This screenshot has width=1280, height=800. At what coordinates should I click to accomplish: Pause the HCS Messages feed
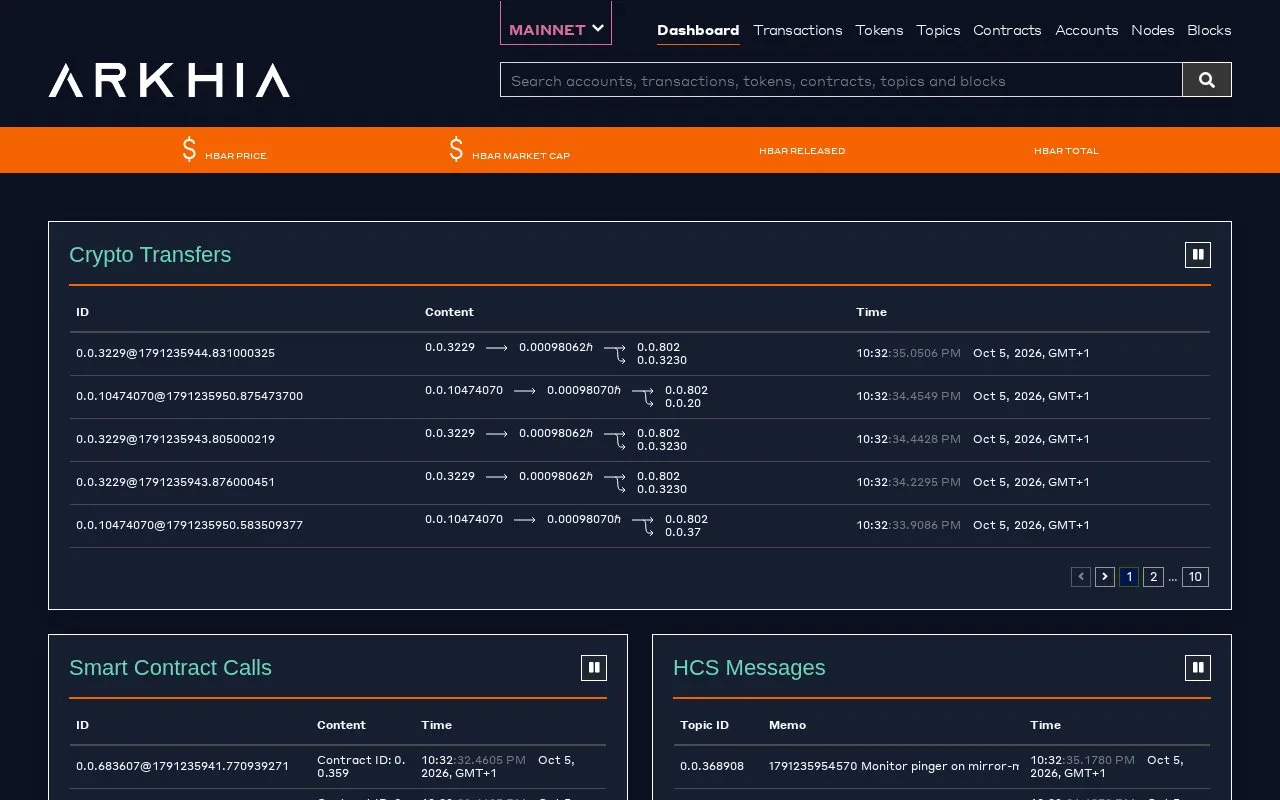click(x=1198, y=668)
